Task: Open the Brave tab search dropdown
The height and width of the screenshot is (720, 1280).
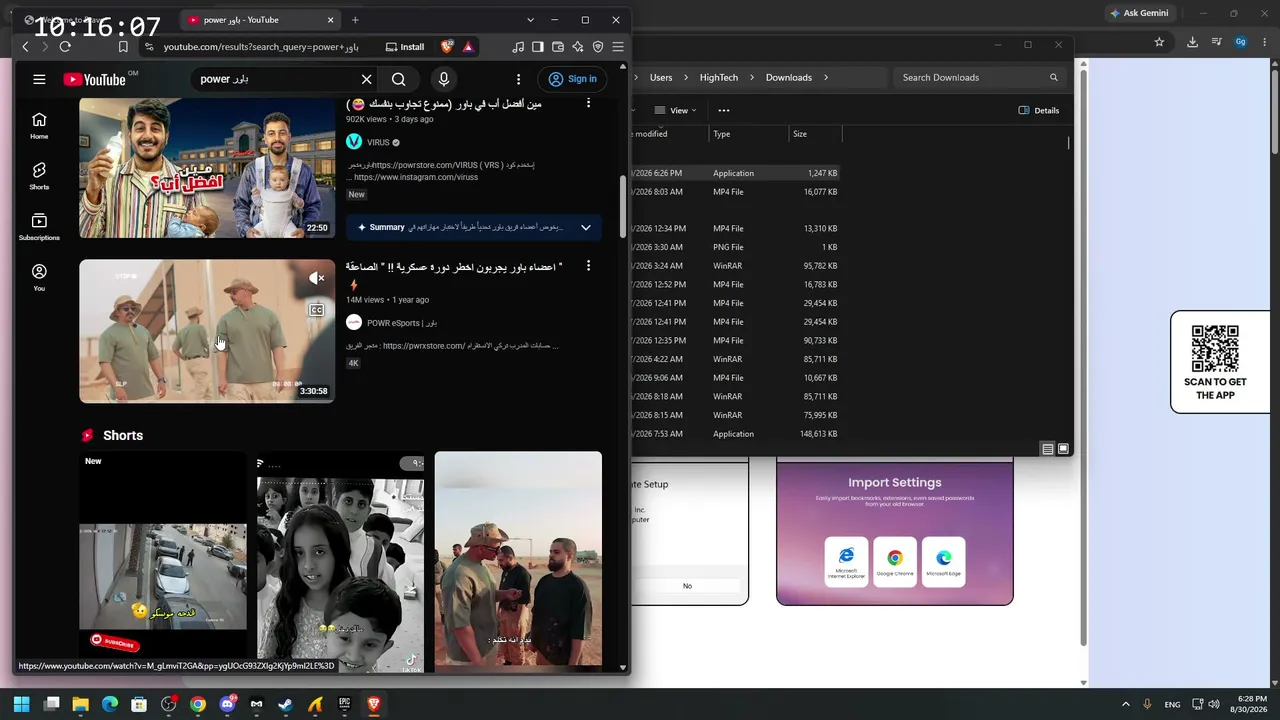Action: point(530,20)
